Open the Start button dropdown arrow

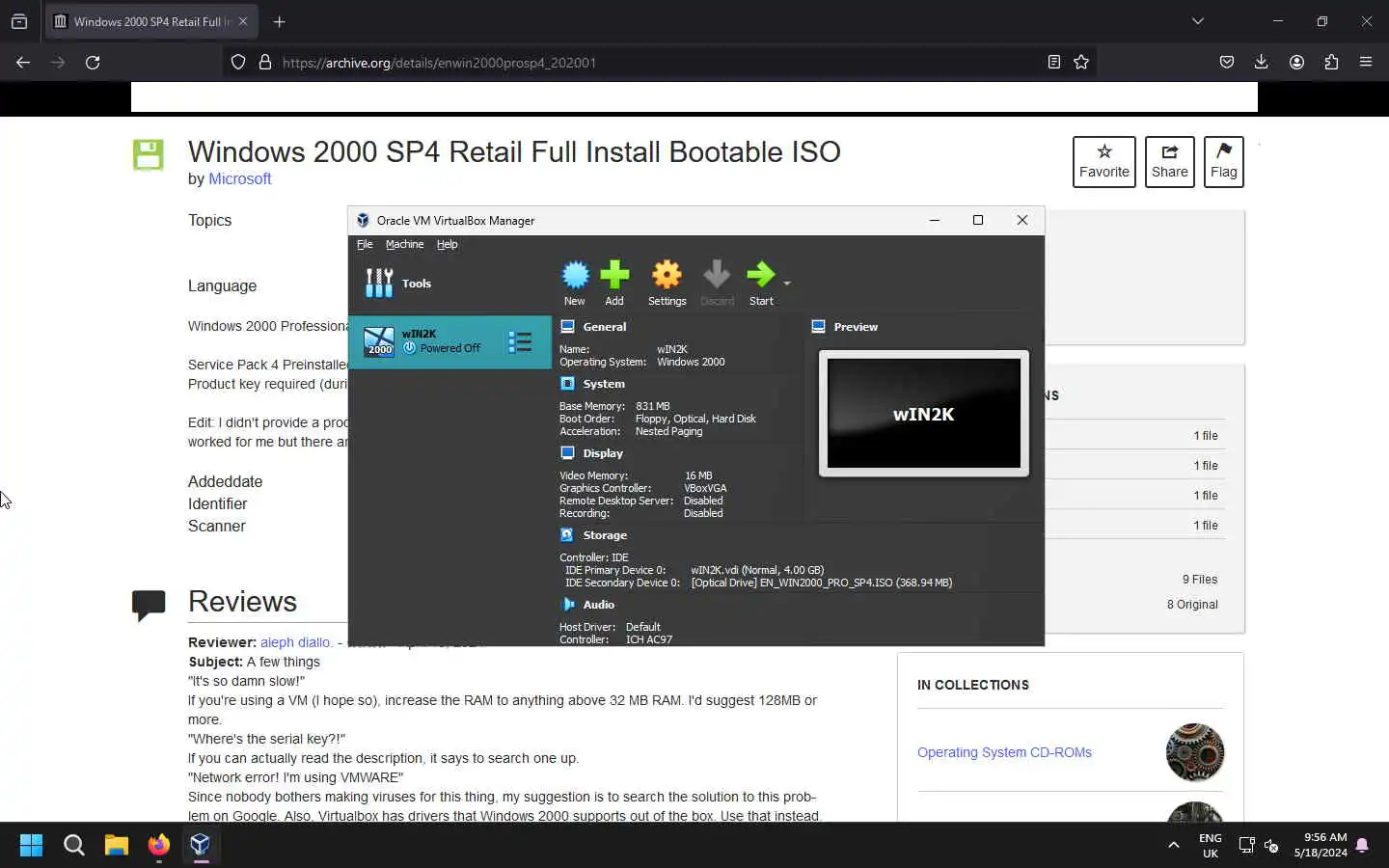tap(787, 283)
